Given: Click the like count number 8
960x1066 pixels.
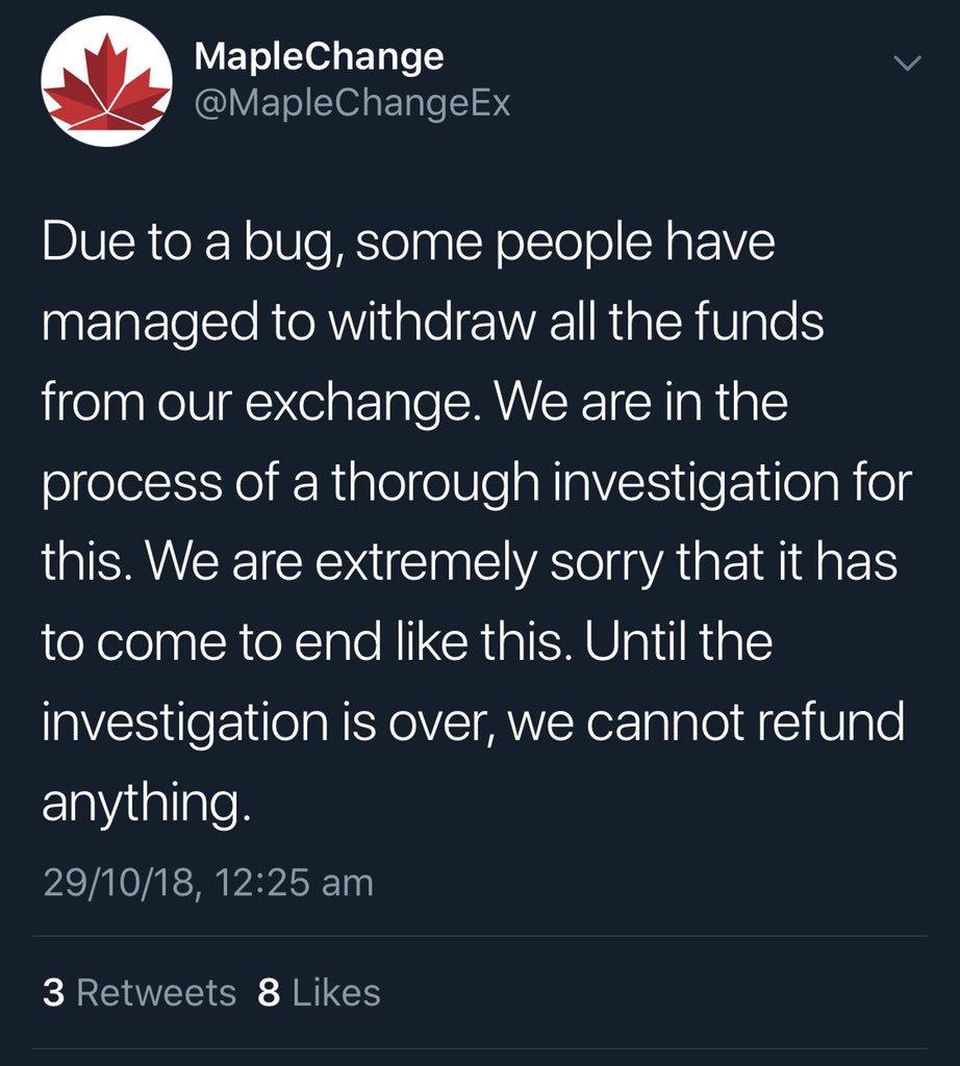Looking at the screenshot, I should pyautogui.click(x=268, y=992).
